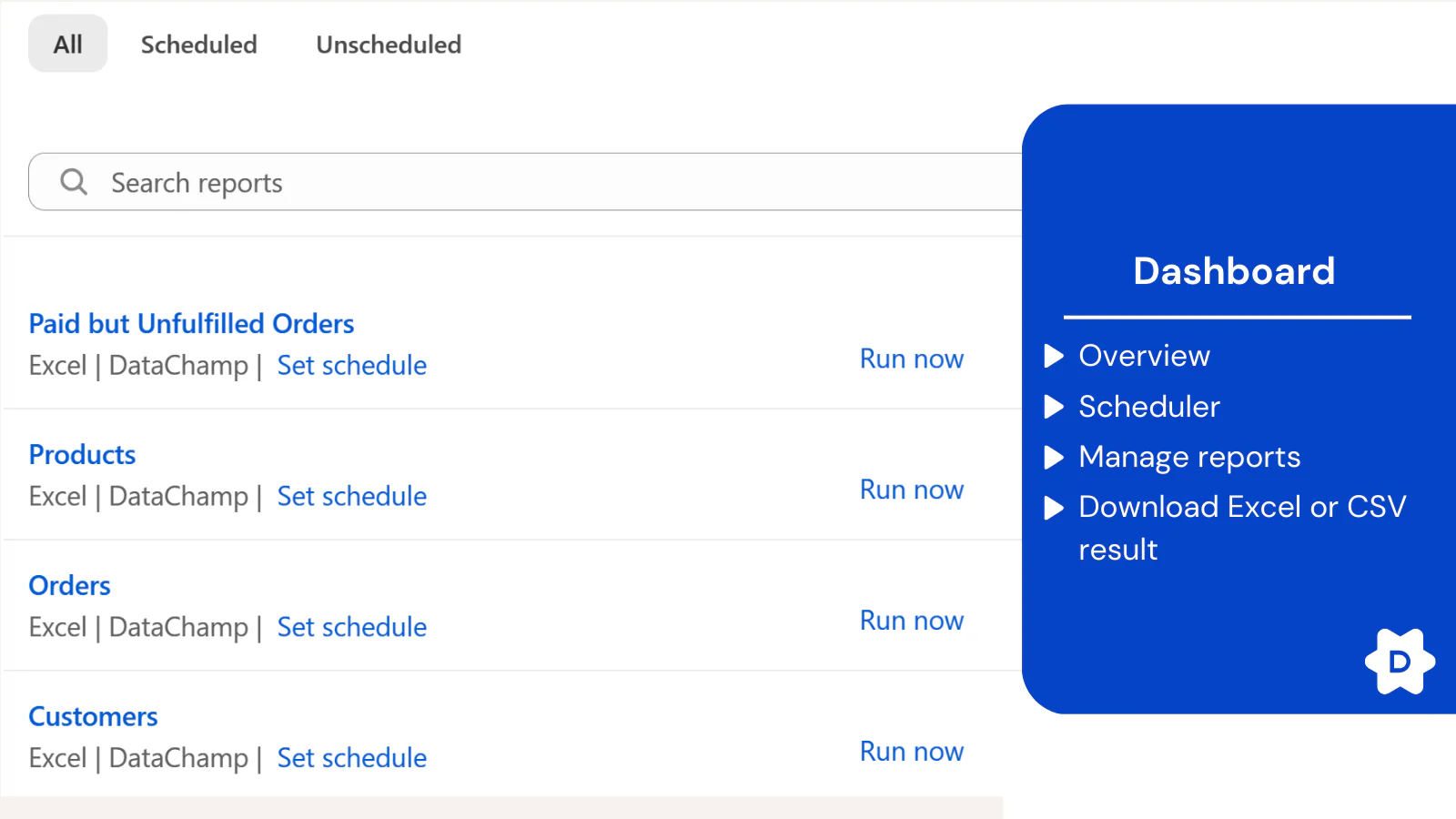The width and height of the screenshot is (1456, 819).
Task: Click the DataChamp logo badge
Action: coord(1400,662)
